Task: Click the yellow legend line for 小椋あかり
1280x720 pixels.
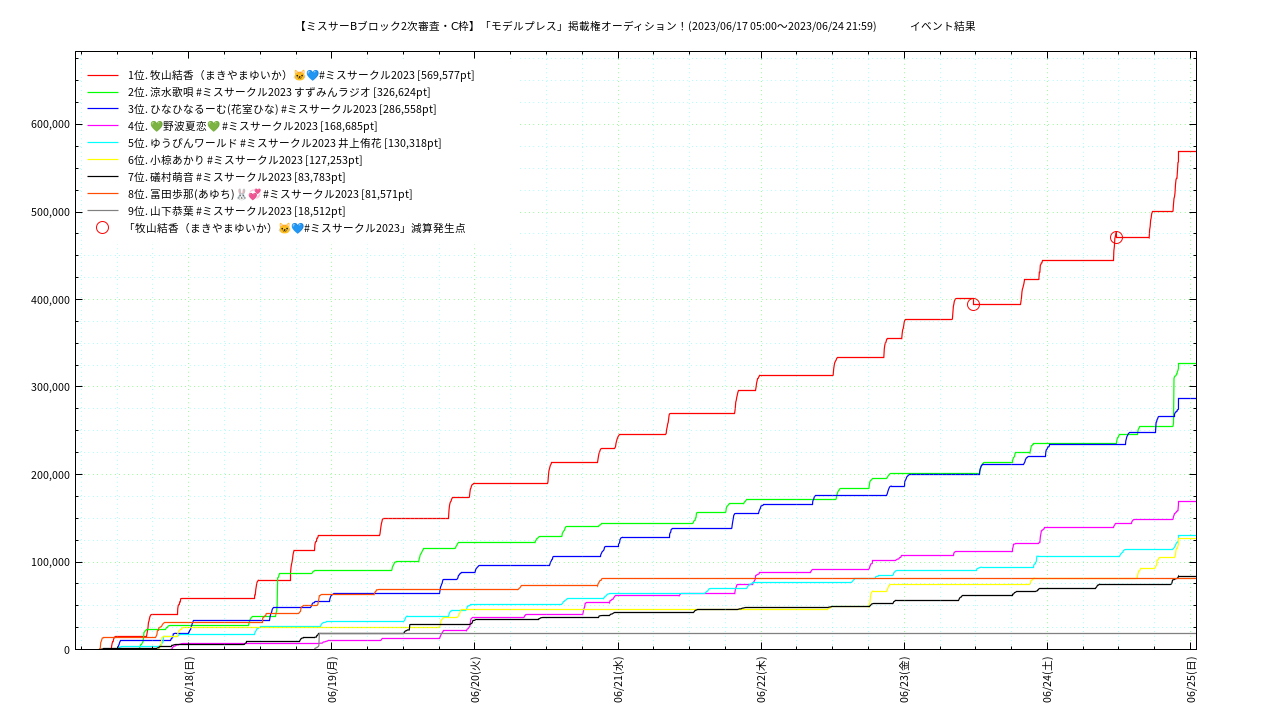Action: (x=103, y=160)
